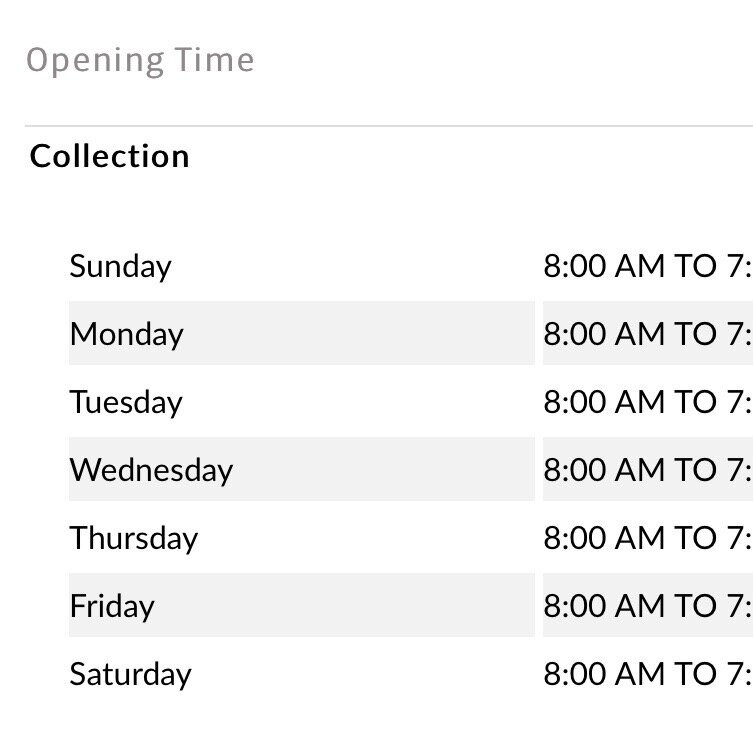The width and height of the screenshot is (753, 752).
Task: Select the Collection section title
Action: click(109, 156)
